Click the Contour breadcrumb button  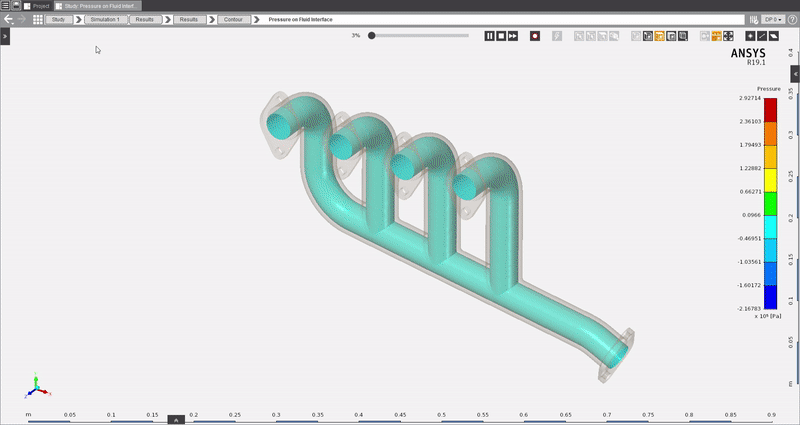point(233,19)
